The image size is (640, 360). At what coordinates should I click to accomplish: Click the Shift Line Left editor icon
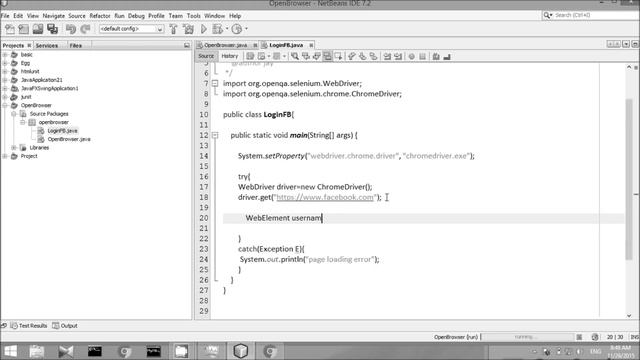click(387, 56)
